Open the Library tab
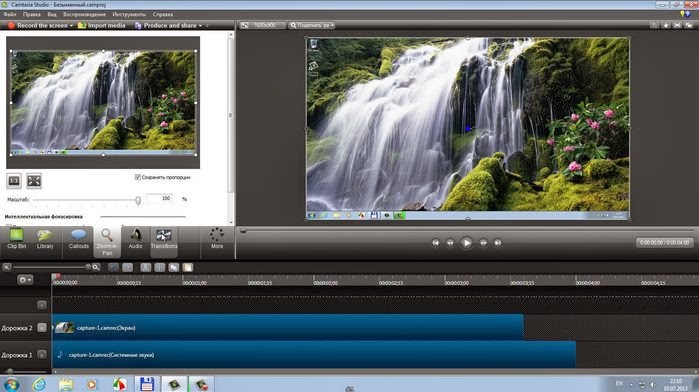 click(x=45, y=239)
